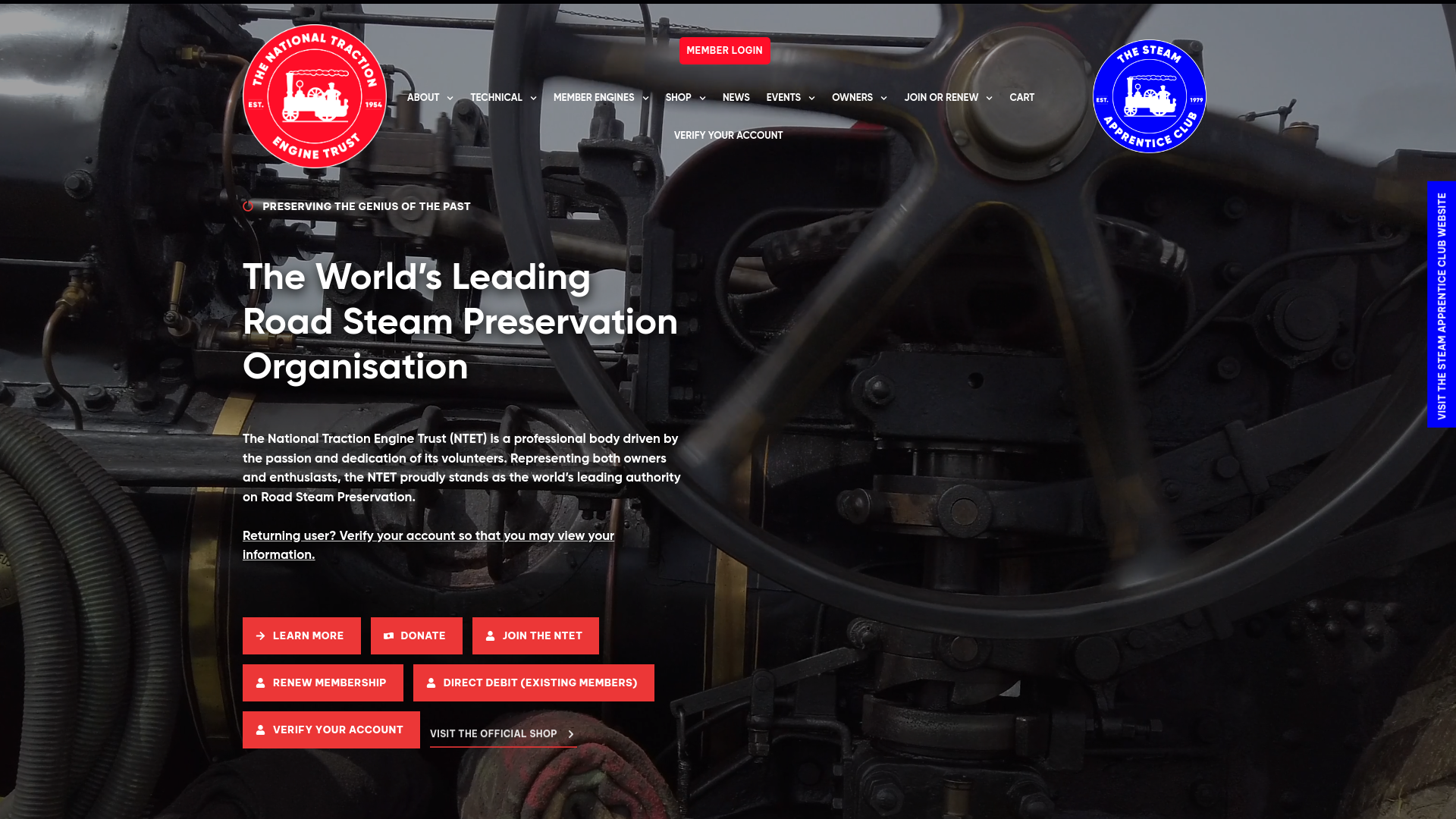Viewport: 1456px width, 819px height.
Task: Expand the Shop dropdown chevron
Action: pyautogui.click(x=702, y=99)
